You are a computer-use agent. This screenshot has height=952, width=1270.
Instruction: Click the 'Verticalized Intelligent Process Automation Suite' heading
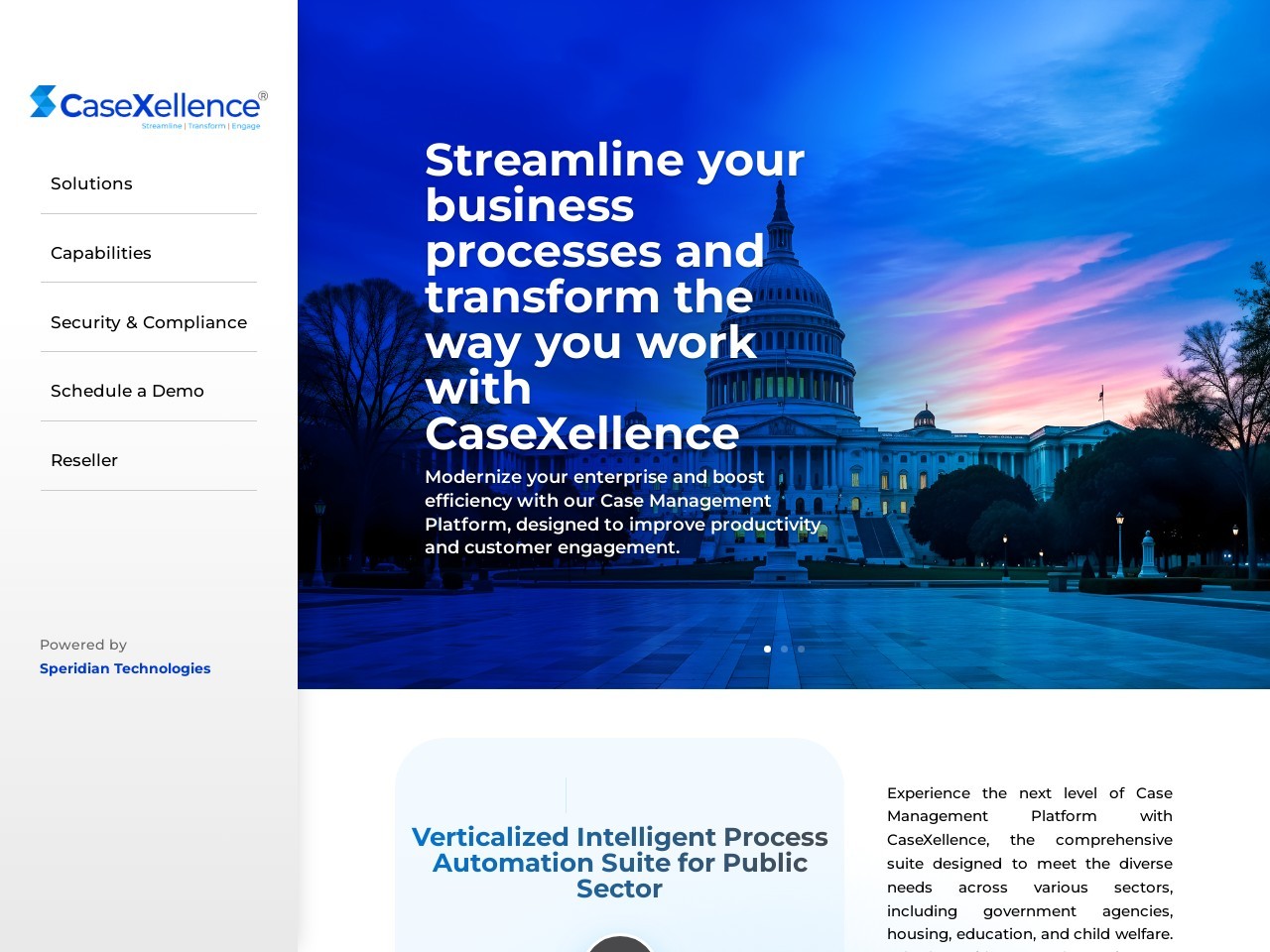pos(619,863)
